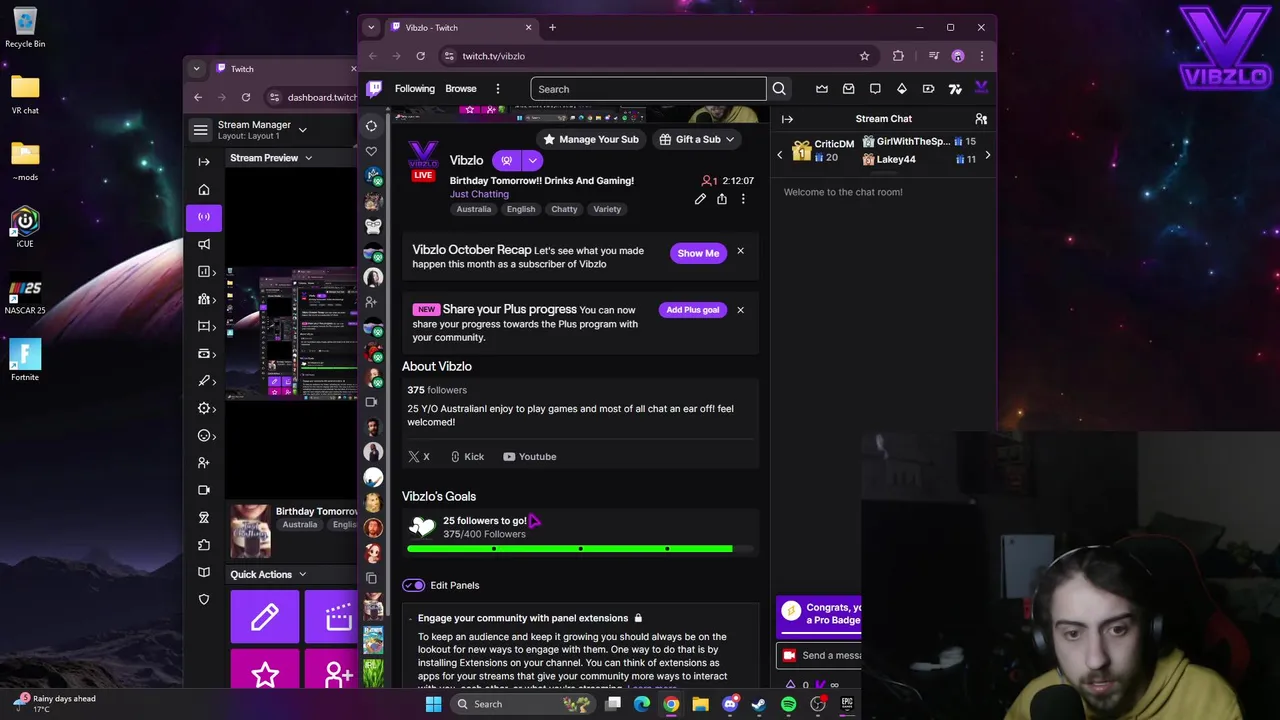Open the whispers speech bubble icon
This screenshot has height=720, width=1280.
click(x=875, y=89)
